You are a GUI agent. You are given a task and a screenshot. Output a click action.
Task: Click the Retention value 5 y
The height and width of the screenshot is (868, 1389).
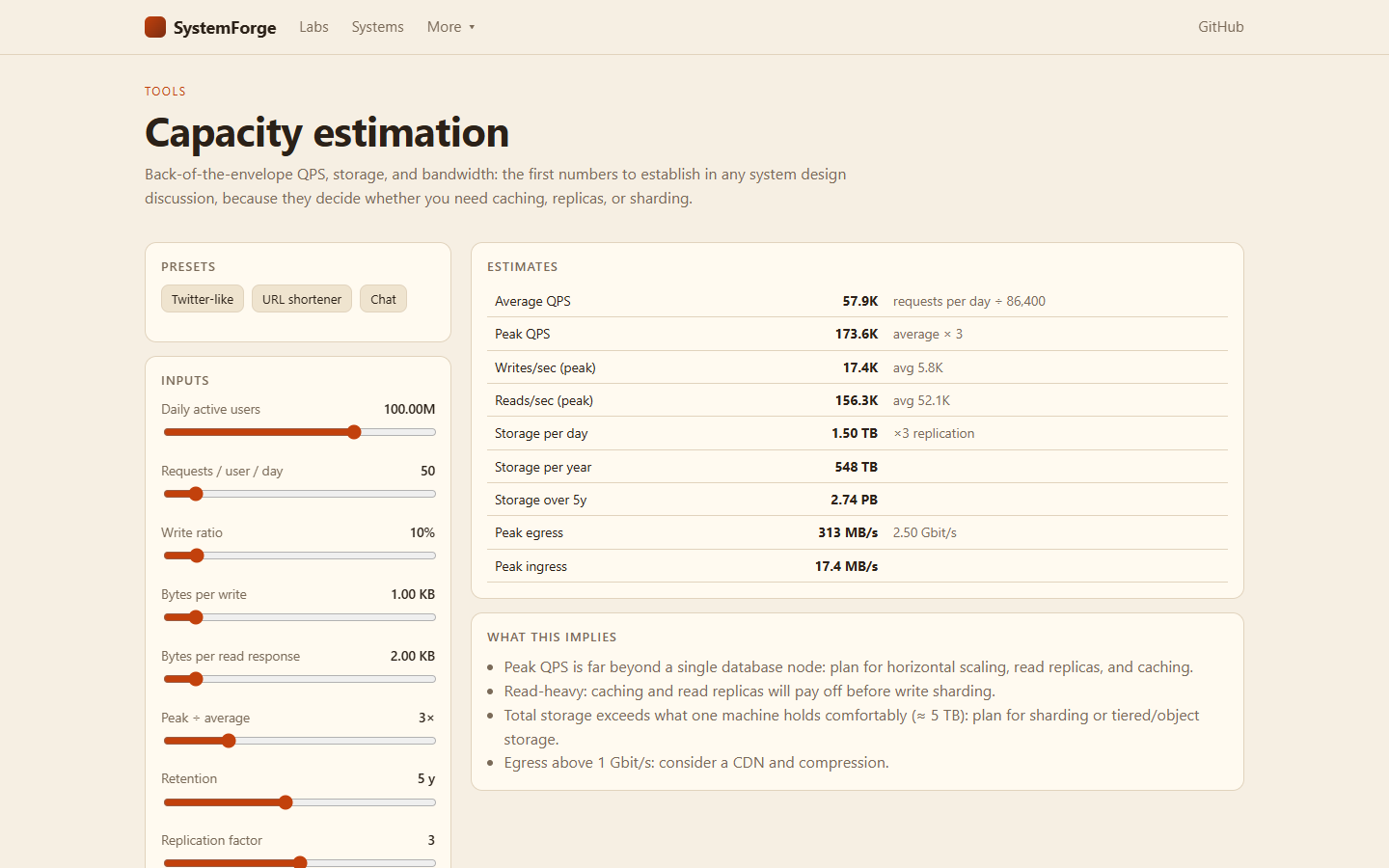(425, 778)
